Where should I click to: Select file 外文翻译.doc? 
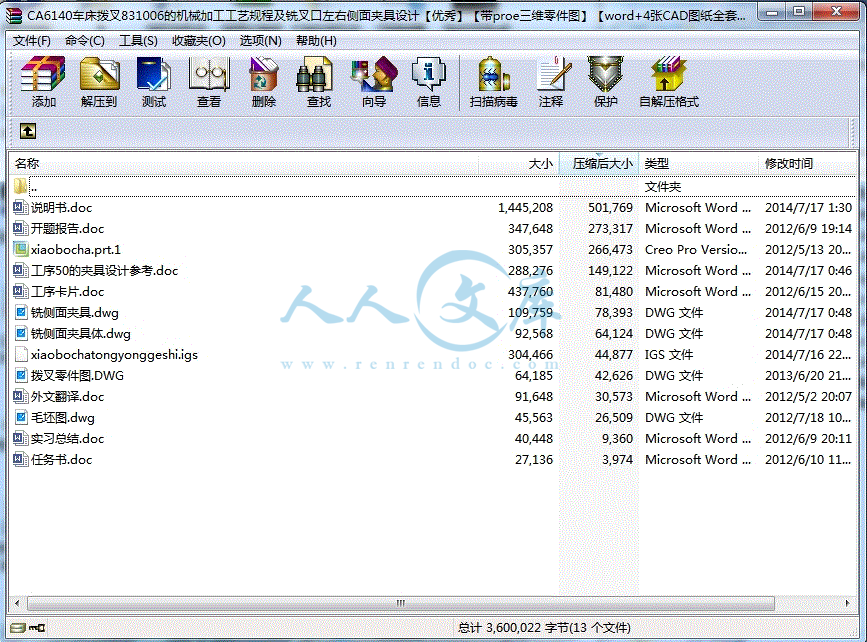(67, 396)
